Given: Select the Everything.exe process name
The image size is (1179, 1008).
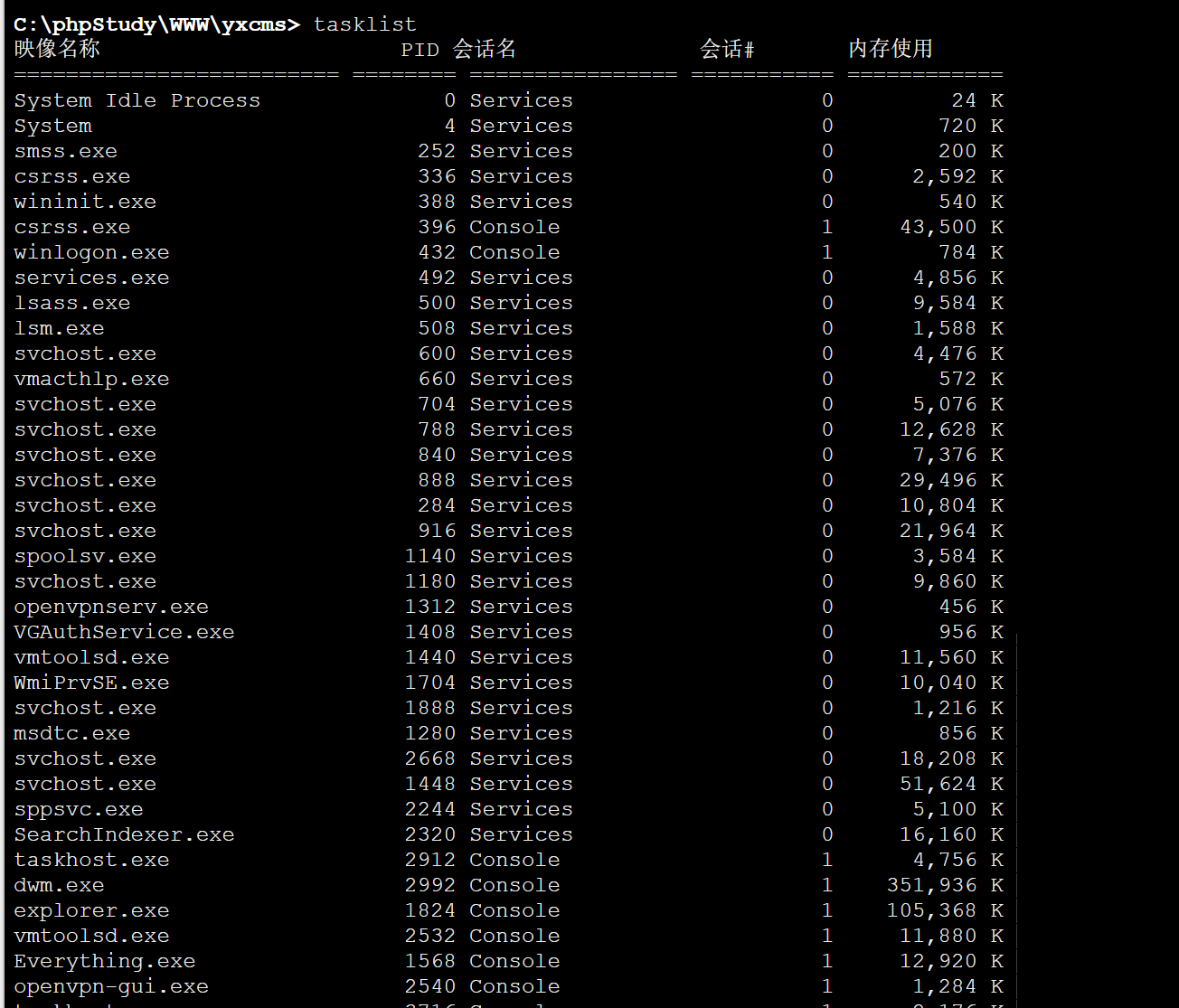Looking at the screenshot, I should pyautogui.click(x=104, y=961).
